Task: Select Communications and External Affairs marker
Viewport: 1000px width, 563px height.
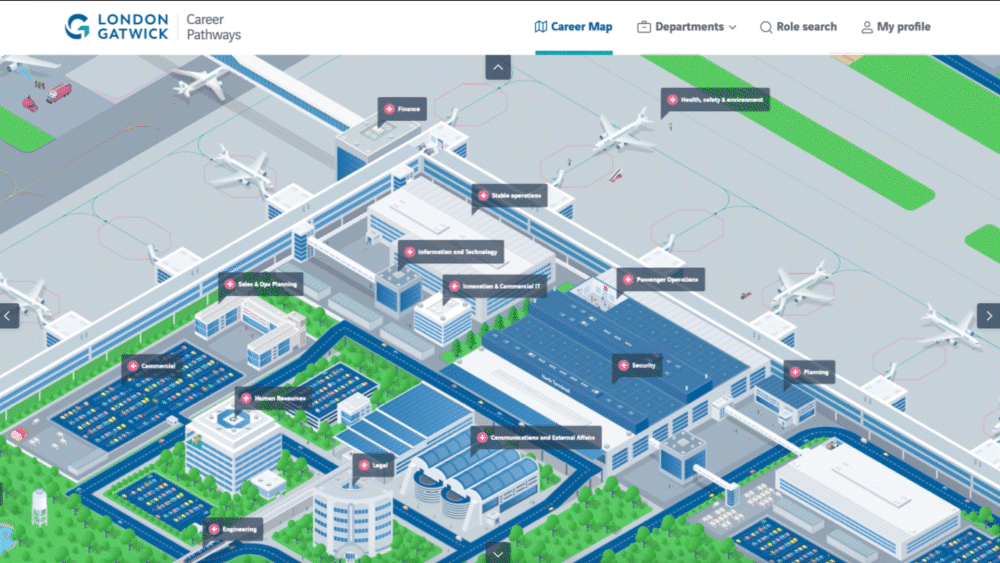Action: point(536,438)
